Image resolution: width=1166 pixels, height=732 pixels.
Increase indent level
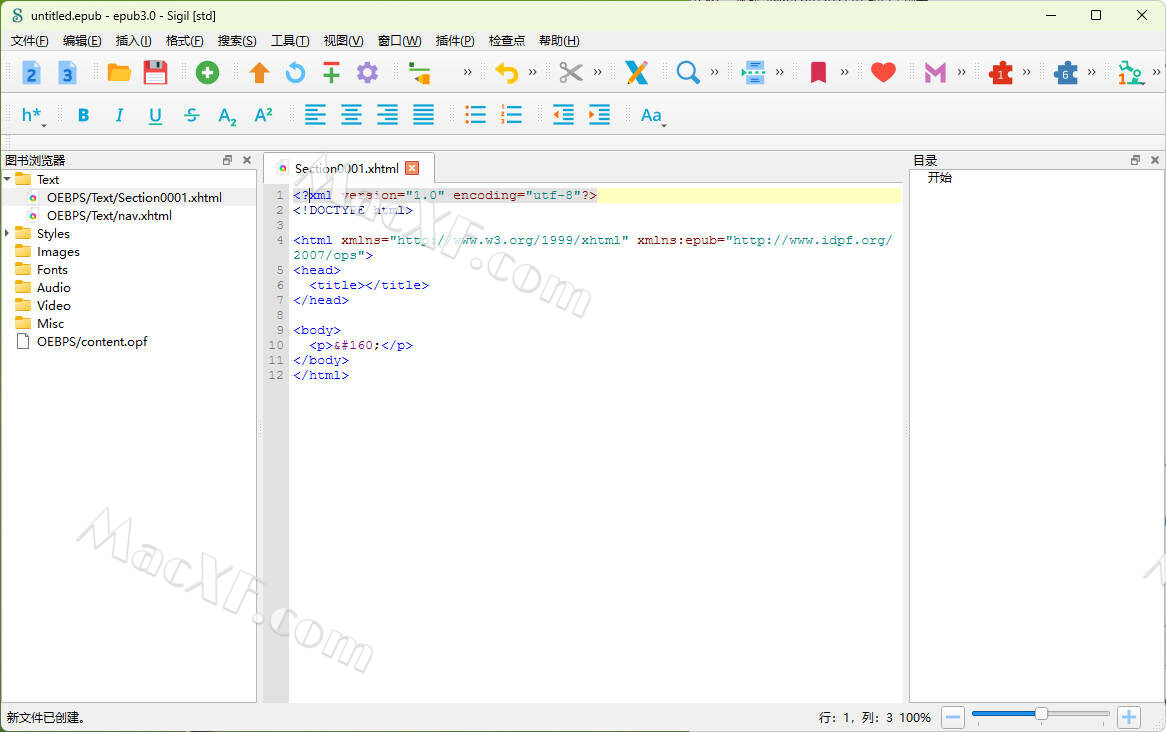pos(599,115)
